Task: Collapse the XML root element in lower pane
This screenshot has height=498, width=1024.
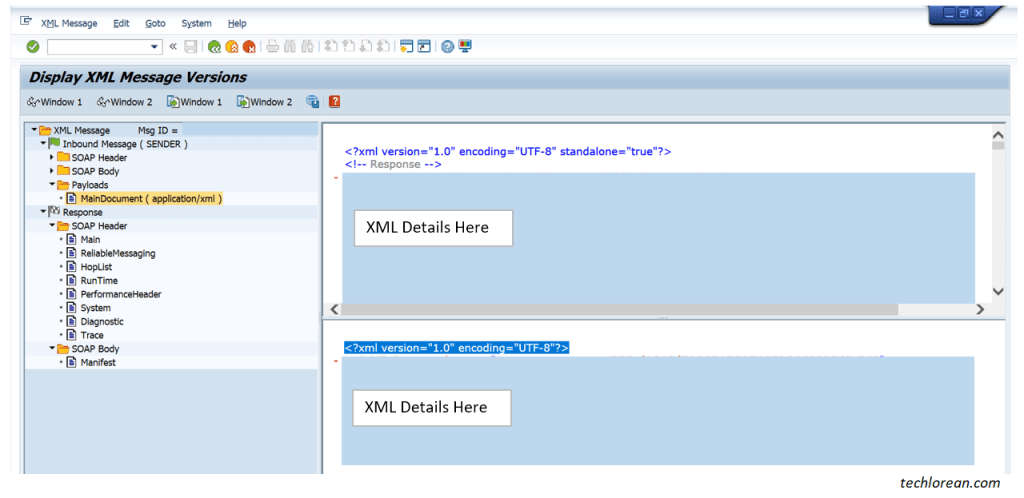Action: coord(336,360)
